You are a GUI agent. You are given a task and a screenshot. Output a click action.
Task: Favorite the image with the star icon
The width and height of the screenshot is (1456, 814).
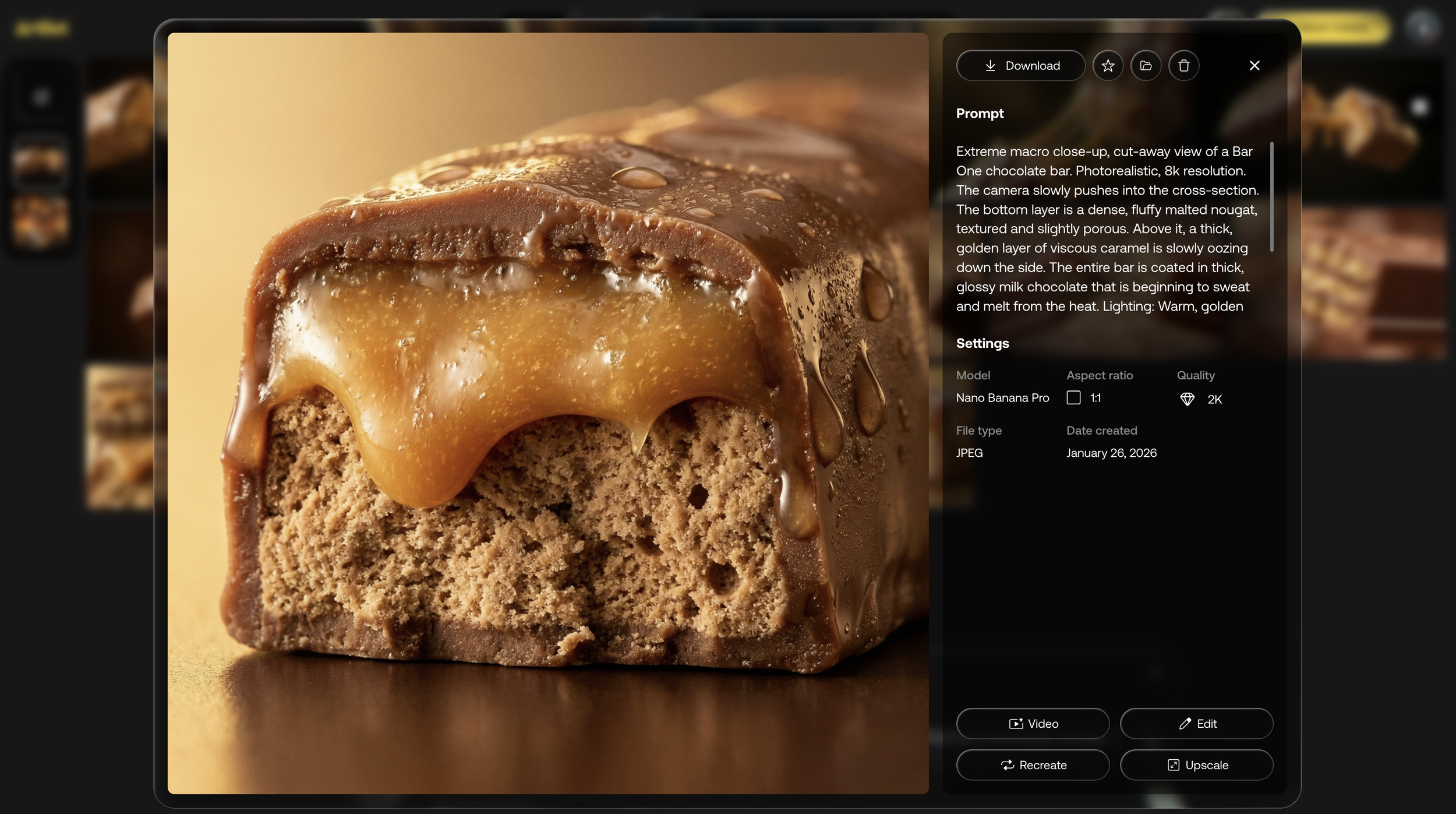coord(1108,66)
